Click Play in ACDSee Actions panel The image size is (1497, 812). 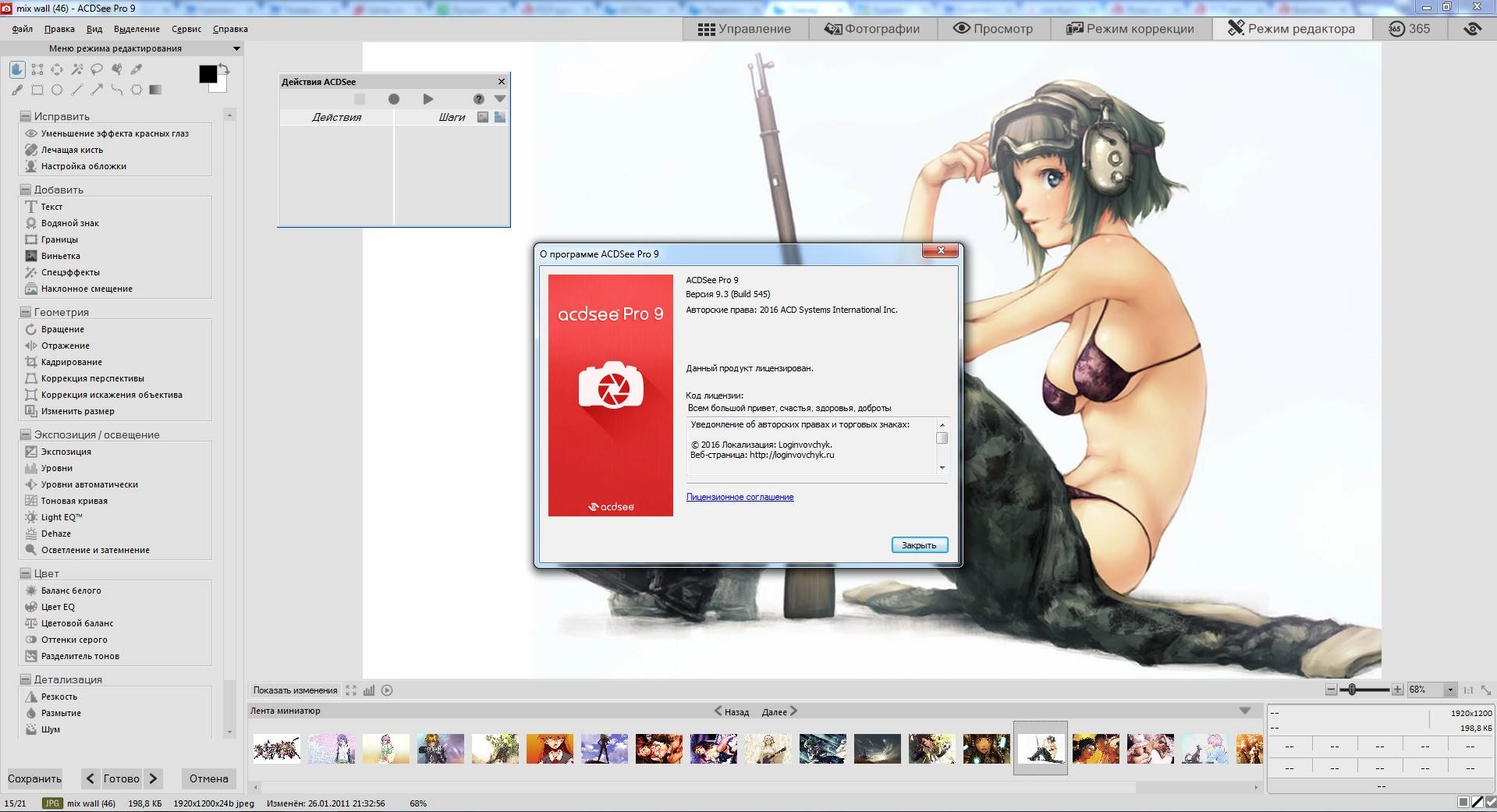pos(428,99)
